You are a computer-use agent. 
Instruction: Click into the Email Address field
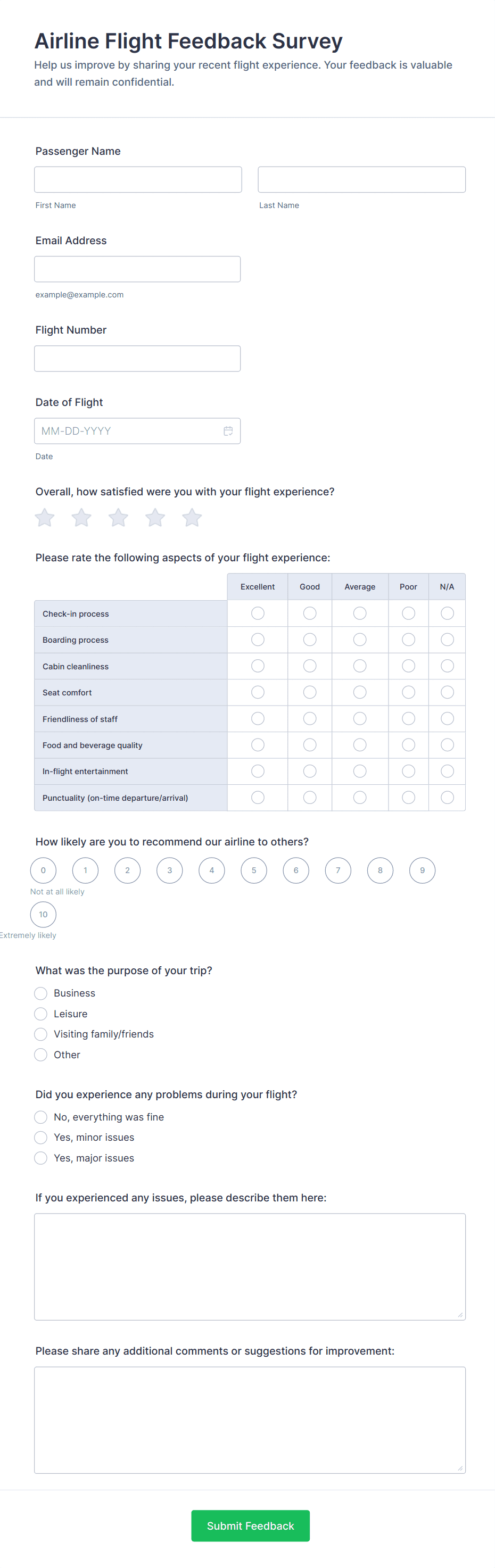tap(138, 269)
